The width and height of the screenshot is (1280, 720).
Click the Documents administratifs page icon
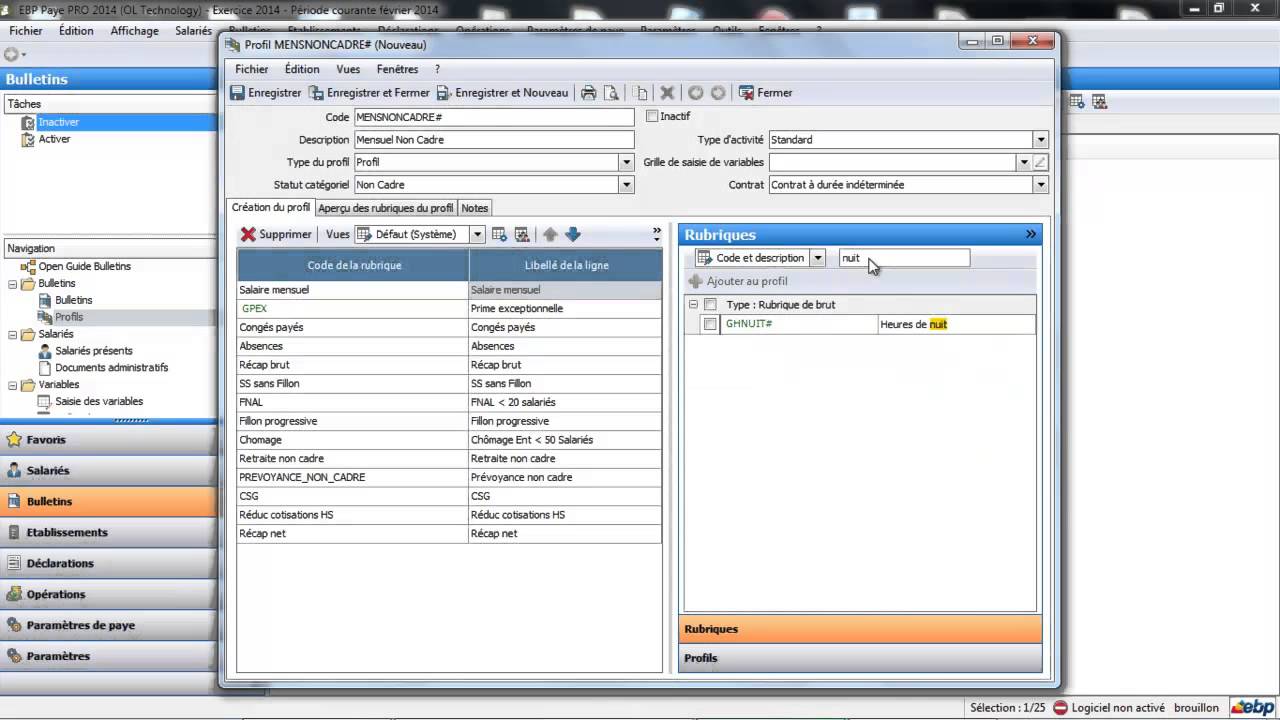[45, 367]
